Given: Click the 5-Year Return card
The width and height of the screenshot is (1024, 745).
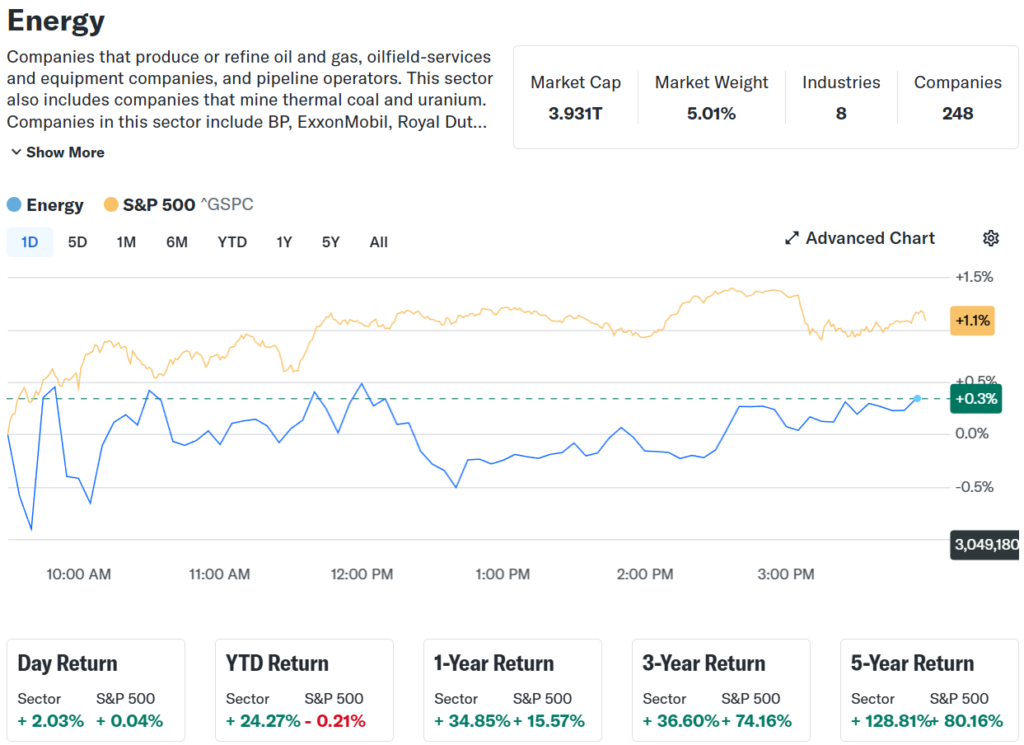Looking at the screenshot, I should click(x=926, y=690).
